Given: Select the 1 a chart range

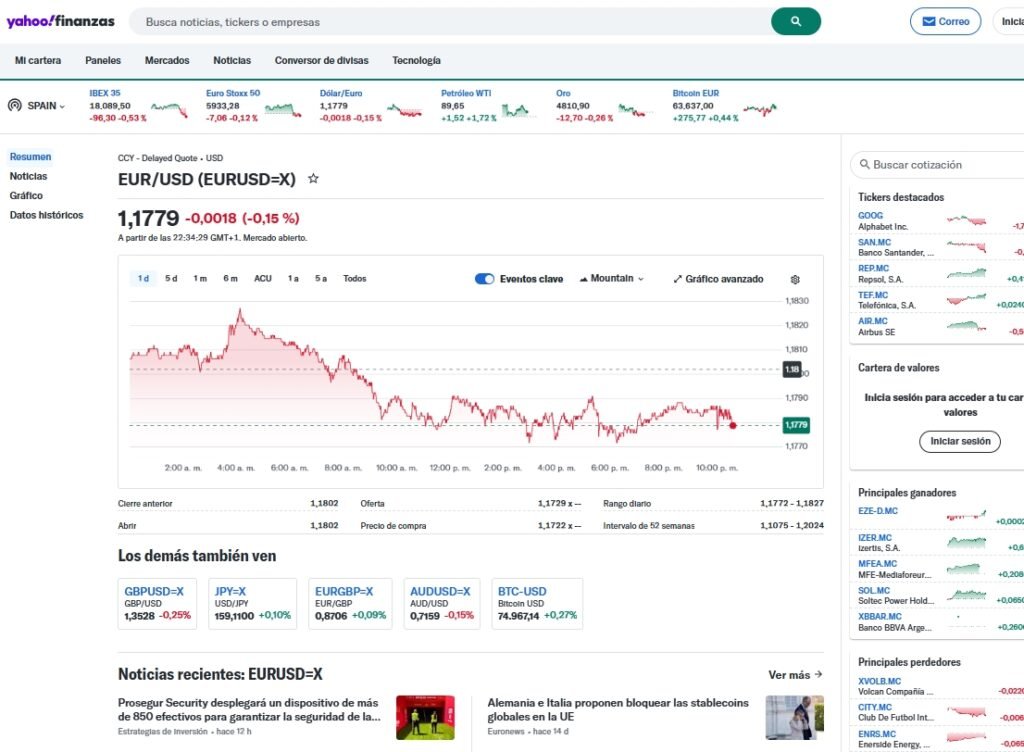Looking at the screenshot, I should (x=293, y=279).
